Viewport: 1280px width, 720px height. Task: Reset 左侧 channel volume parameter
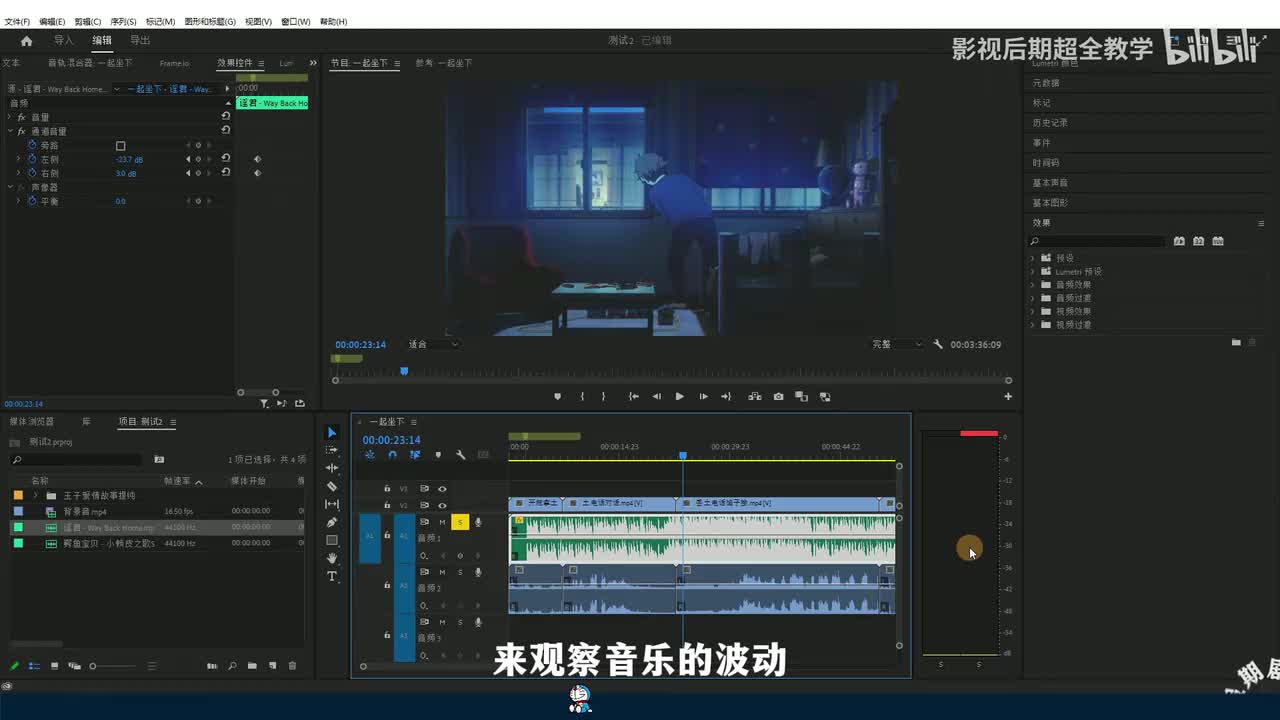tap(226, 159)
